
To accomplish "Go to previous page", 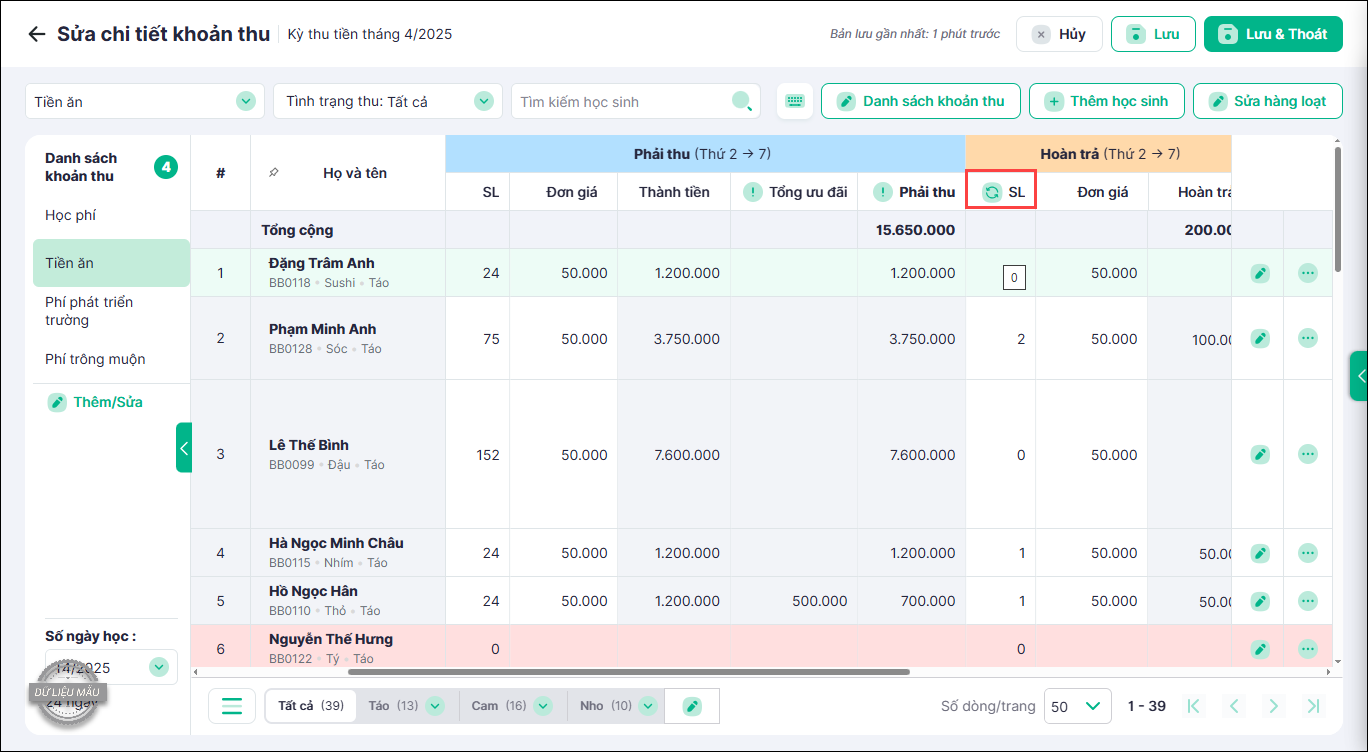I will pyautogui.click(x=1234, y=706).
